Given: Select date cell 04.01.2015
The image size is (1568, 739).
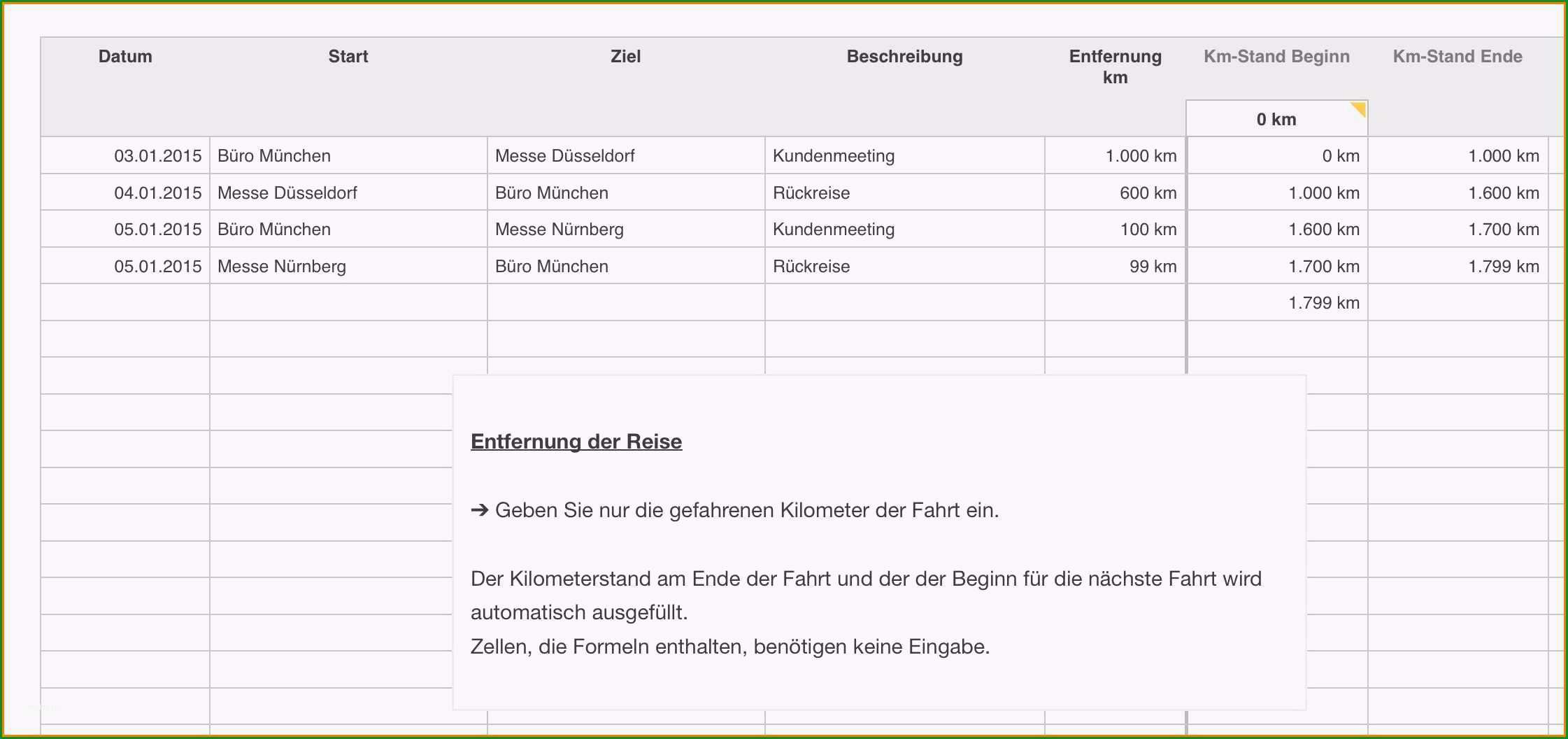Looking at the screenshot, I should pos(125,192).
